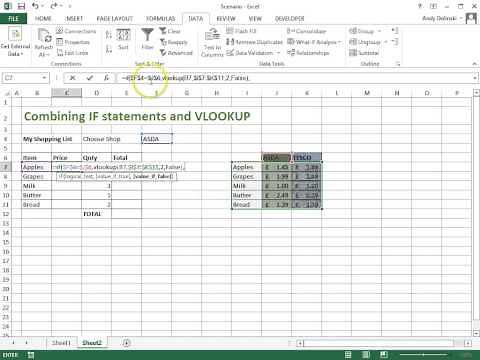Select the ASDA shop cell
The height and width of the screenshot is (360, 480).
[x=157, y=139]
